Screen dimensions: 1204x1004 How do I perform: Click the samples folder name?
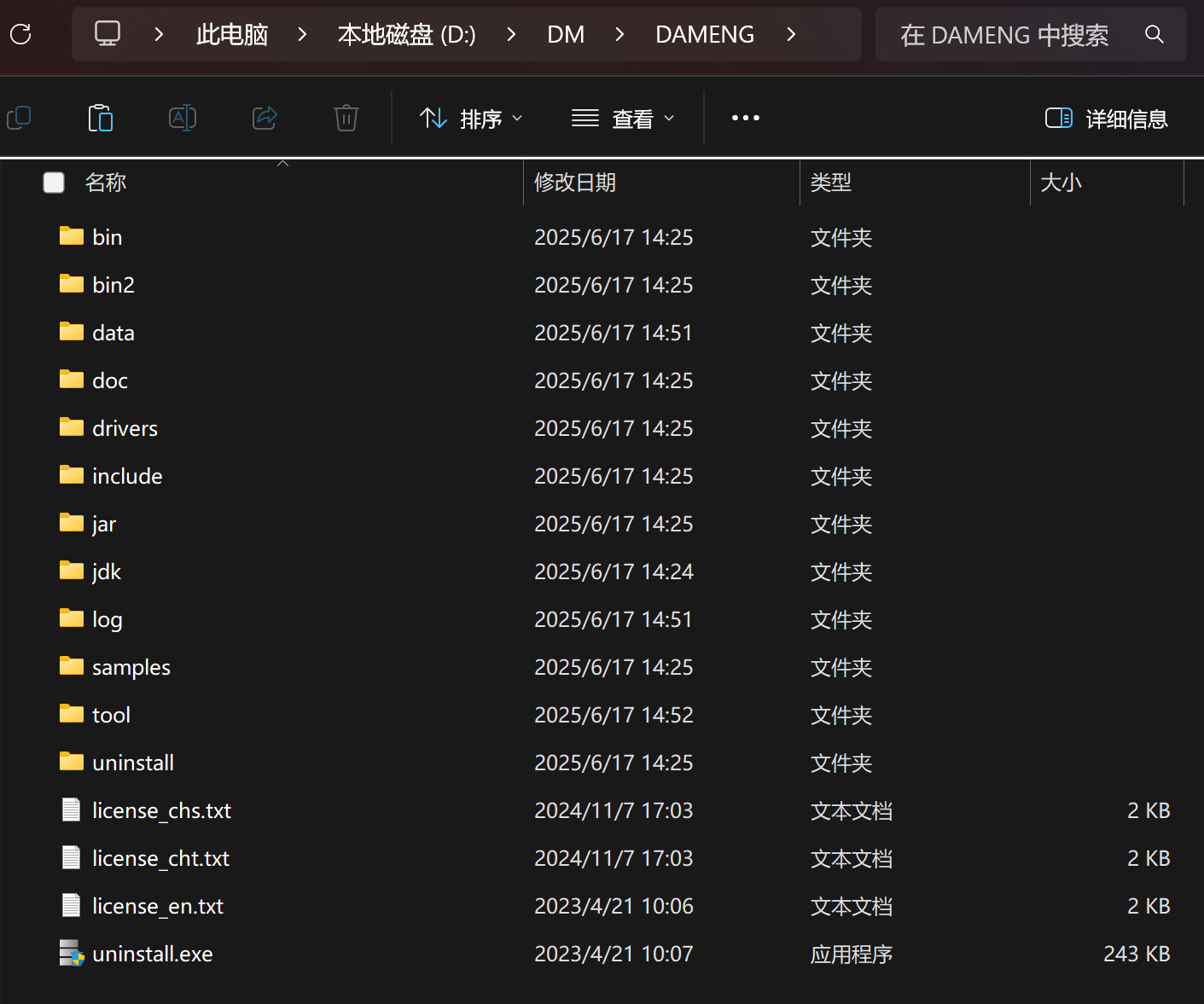click(131, 667)
